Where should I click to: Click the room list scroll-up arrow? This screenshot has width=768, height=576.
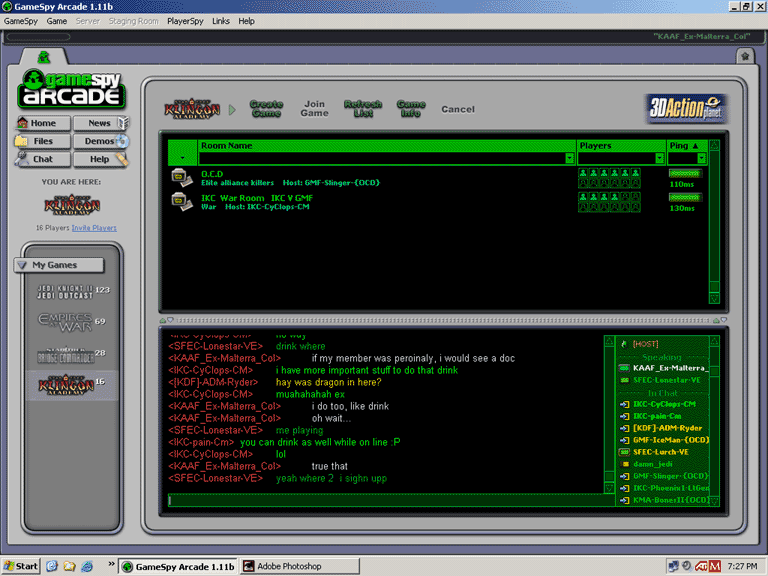[x=714, y=145]
